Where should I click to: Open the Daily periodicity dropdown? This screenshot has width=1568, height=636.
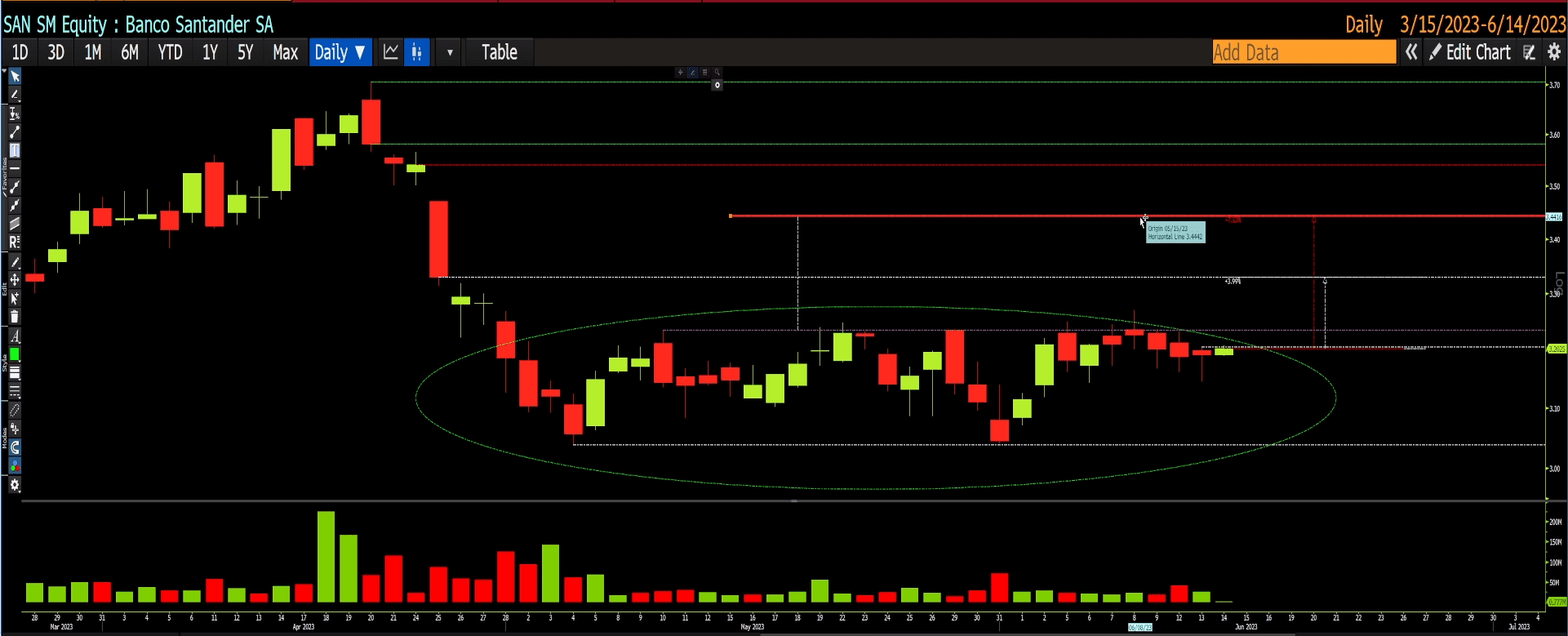340,52
